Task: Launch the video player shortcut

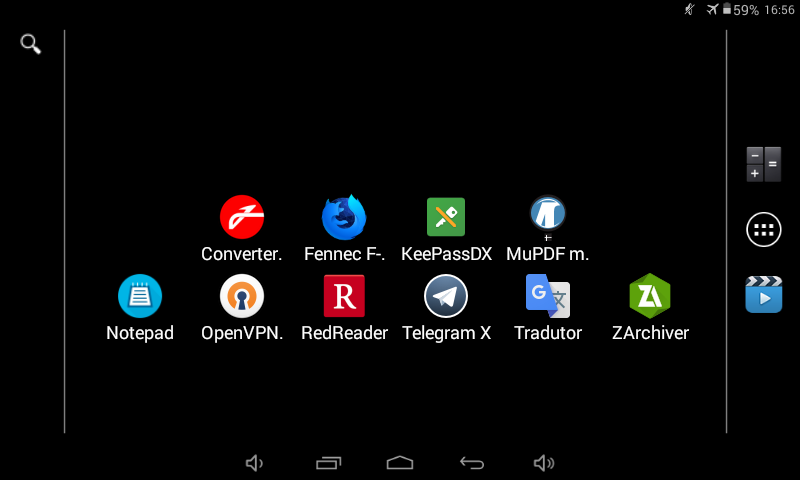Action: [764, 294]
